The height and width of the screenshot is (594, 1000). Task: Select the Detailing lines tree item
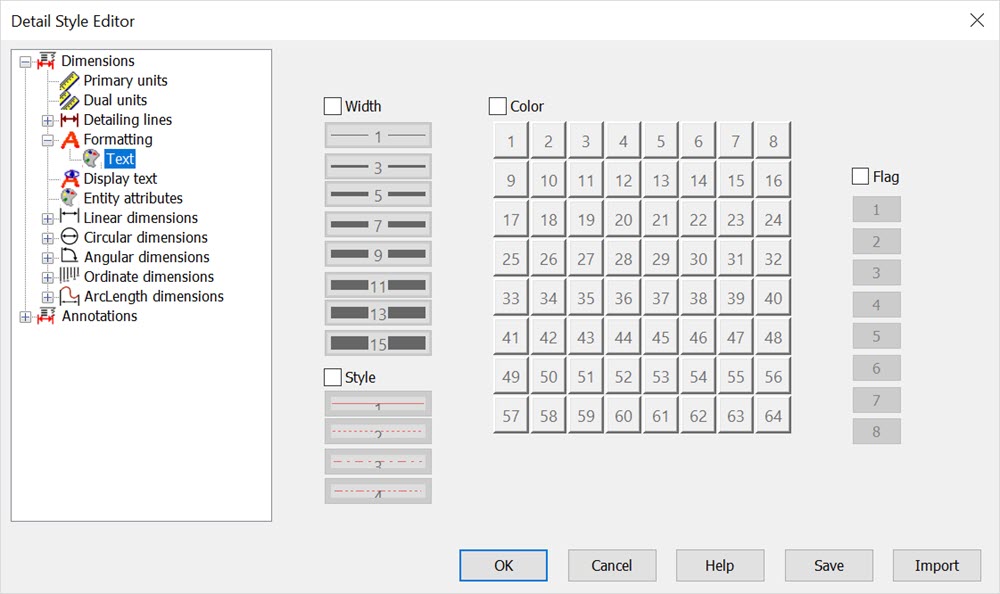pyautogui.click(x=127, y=120)
